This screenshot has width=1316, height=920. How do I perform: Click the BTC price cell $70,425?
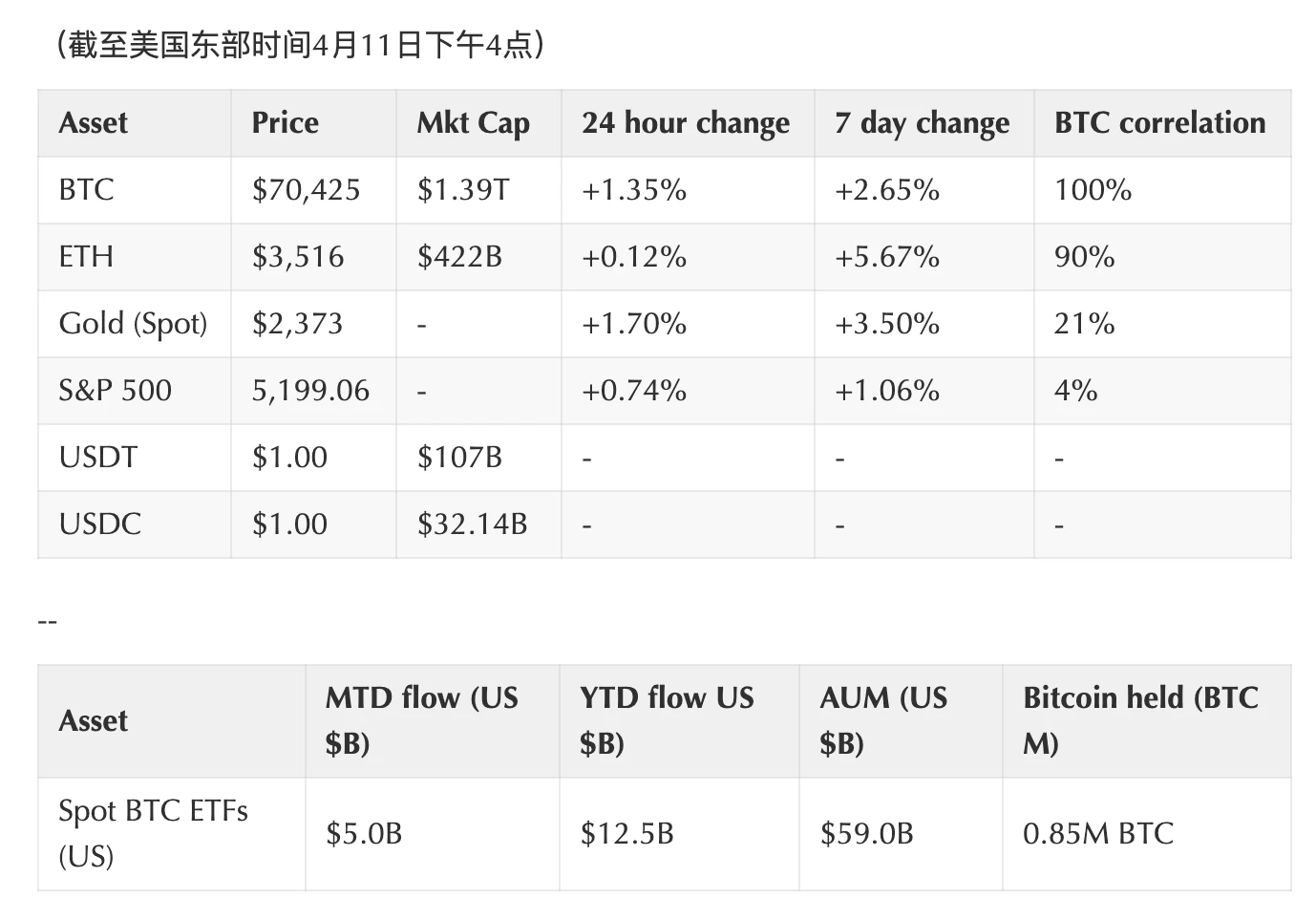pos(306,190)
